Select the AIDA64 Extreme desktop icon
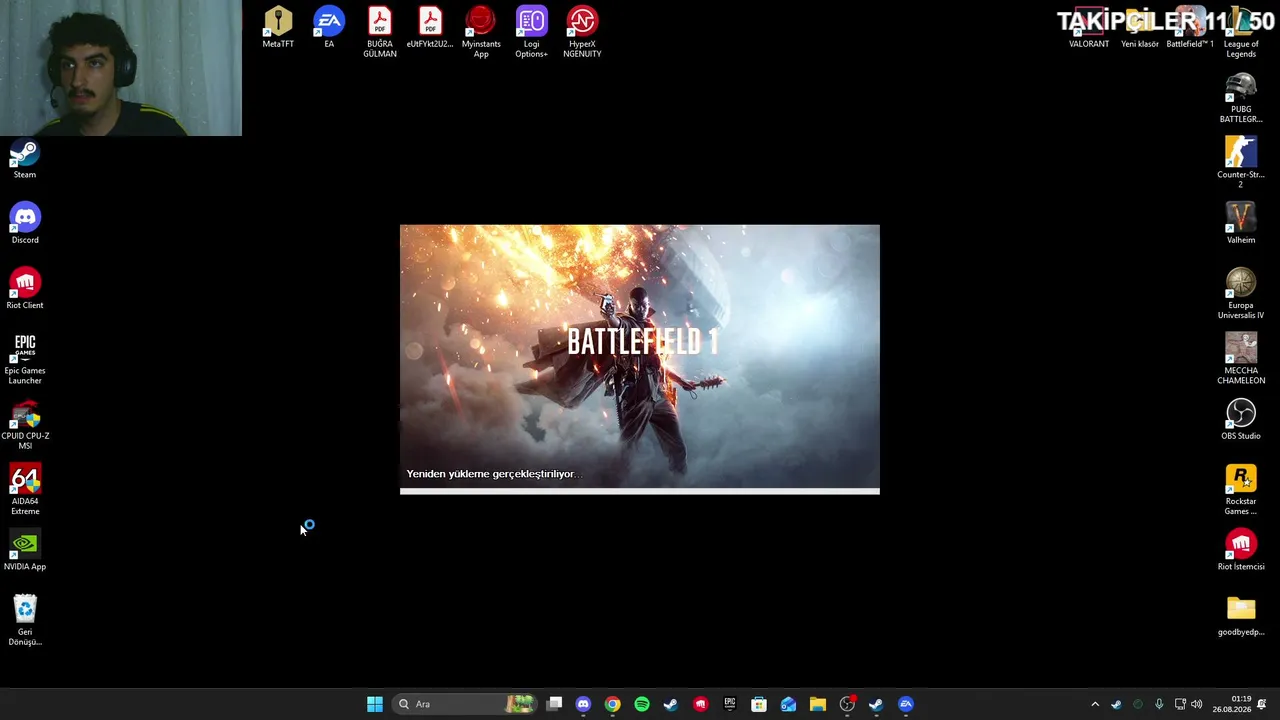The height and width of the screenshot is (720, 1280). coord(25,490)
